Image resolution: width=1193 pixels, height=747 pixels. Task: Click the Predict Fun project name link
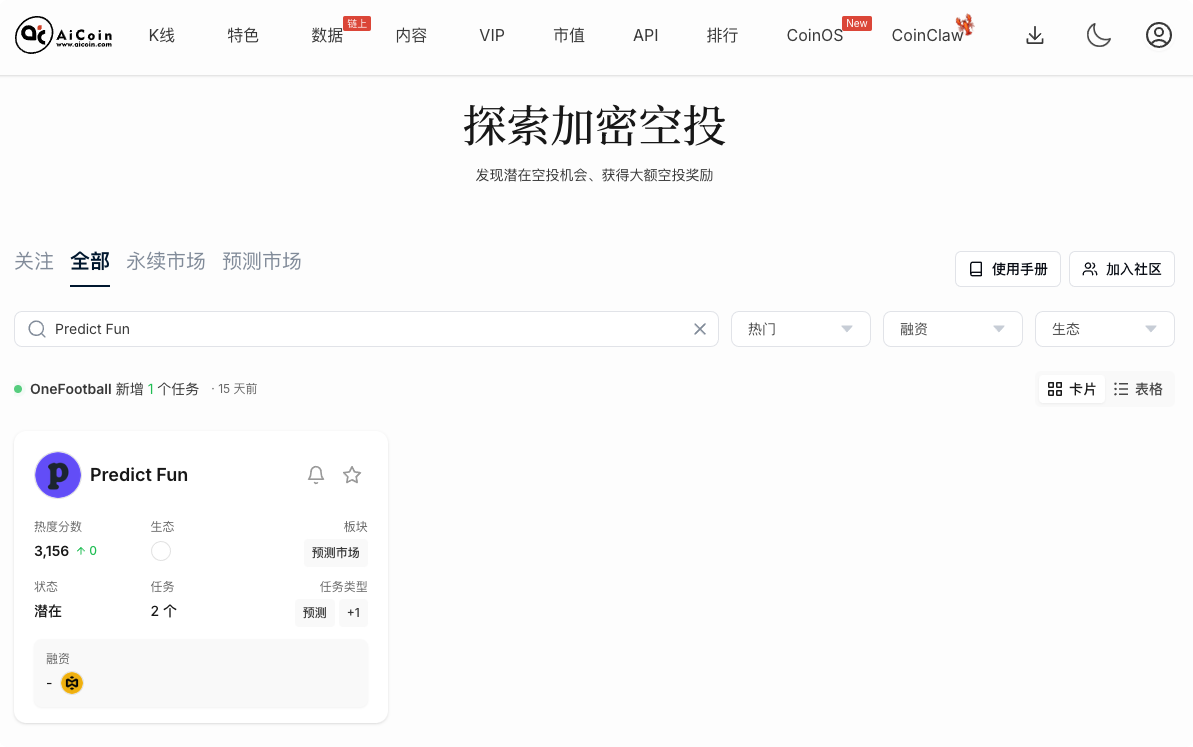click(x=138, y=475)
